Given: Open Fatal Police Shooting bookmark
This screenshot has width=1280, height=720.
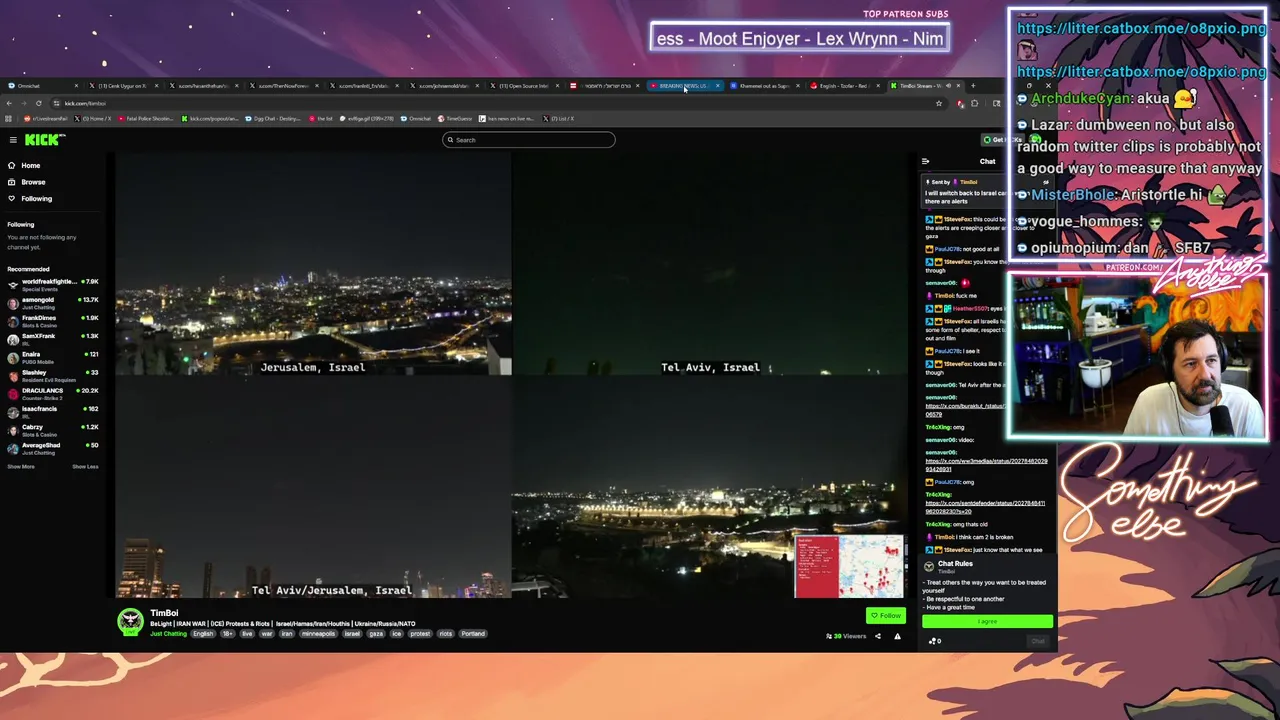Looking at the screenshot, I should pyautogui.click(x=148, y=119).
